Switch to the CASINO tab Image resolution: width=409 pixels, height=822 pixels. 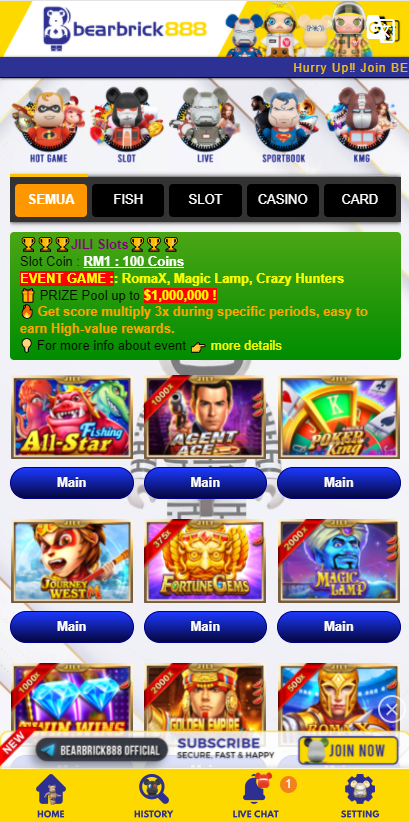[283, 200]
